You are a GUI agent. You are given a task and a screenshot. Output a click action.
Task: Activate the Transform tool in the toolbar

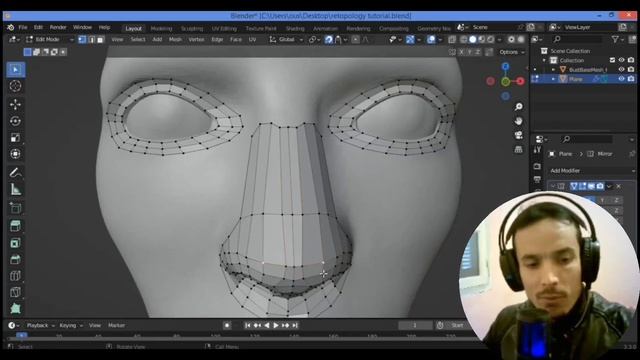click(x=16, y=154)
